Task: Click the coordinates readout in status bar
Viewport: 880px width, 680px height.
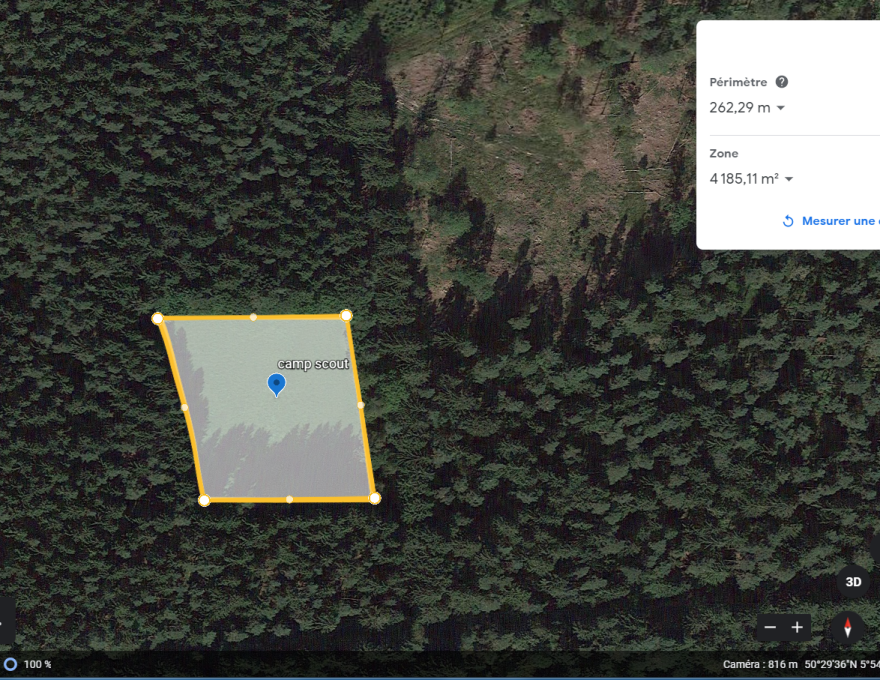Action: tap(842, 664)
